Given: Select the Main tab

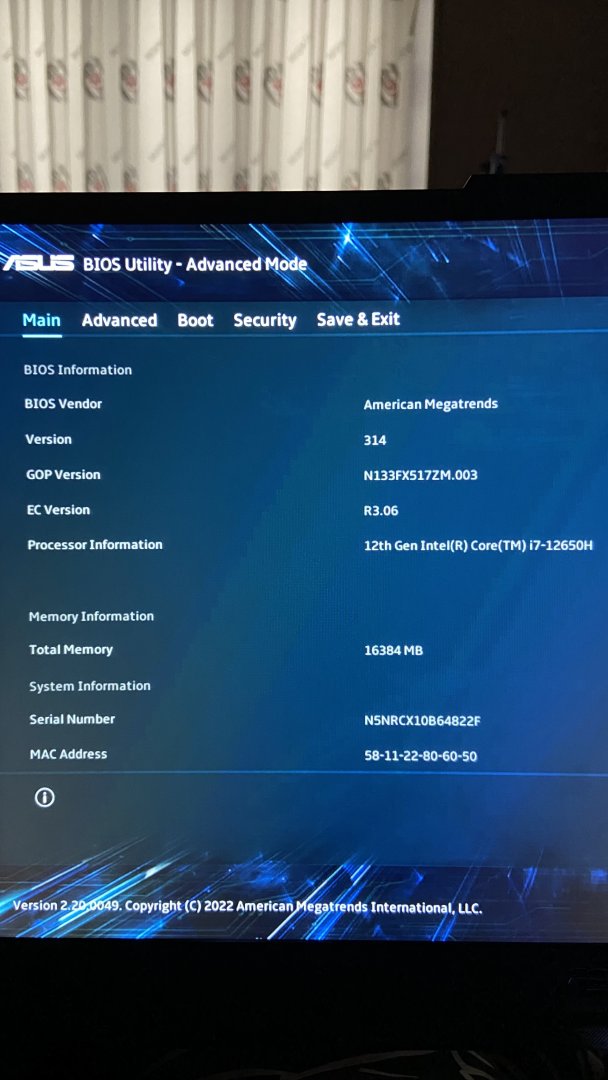Looking at the screenshot, I should pos(41,320).
